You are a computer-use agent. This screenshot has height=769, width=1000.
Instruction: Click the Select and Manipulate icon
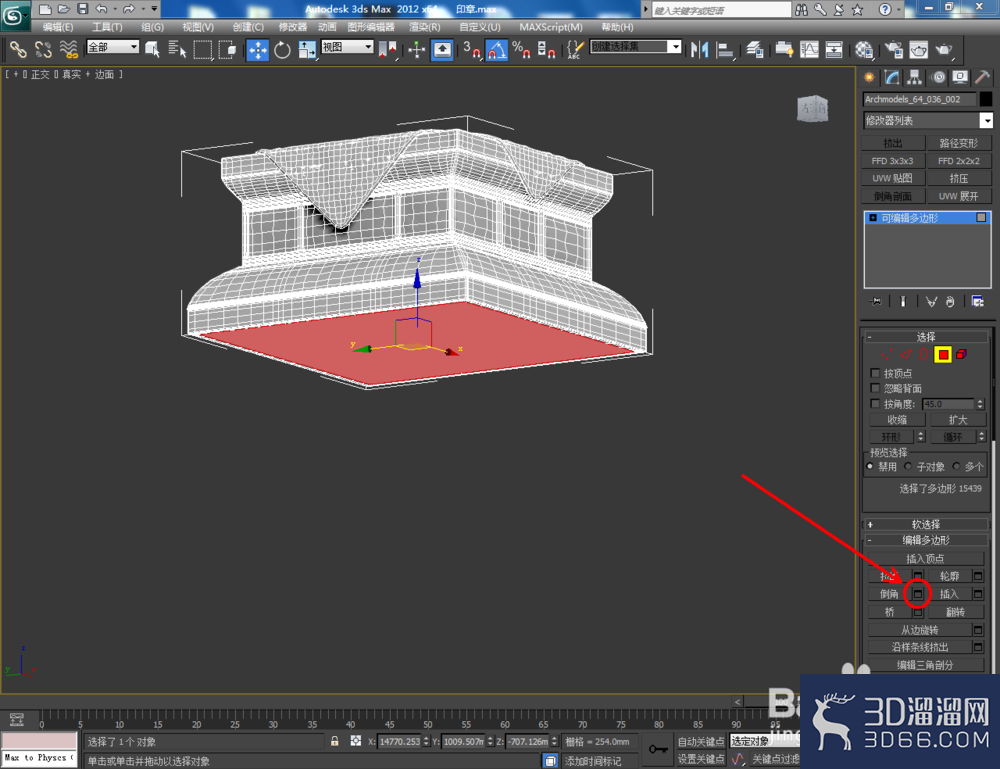coord(416,50)
